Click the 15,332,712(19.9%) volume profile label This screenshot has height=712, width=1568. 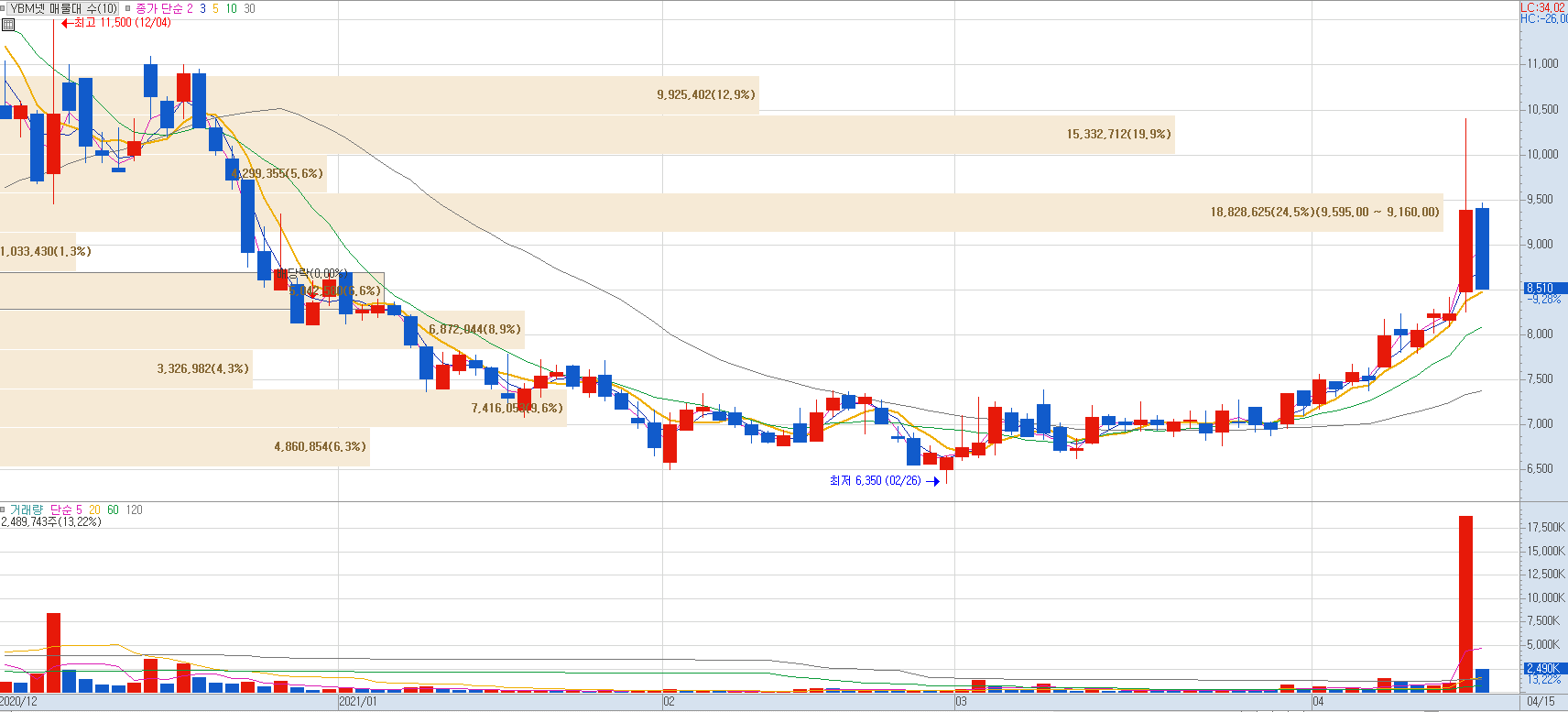tap(1118, 134)
